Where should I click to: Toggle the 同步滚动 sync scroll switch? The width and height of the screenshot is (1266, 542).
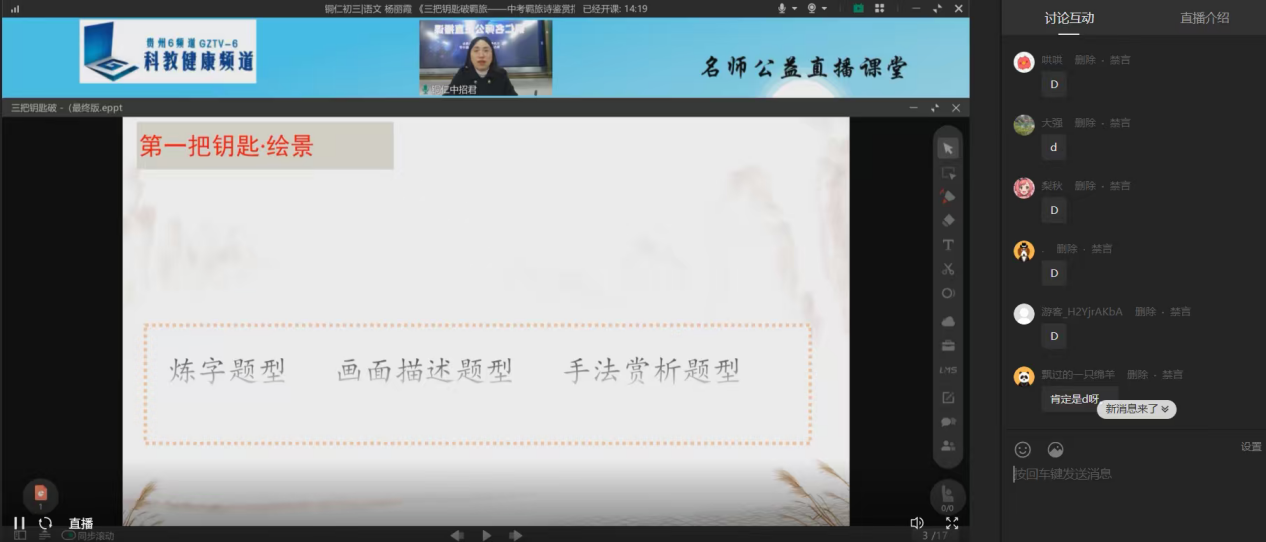70,536
